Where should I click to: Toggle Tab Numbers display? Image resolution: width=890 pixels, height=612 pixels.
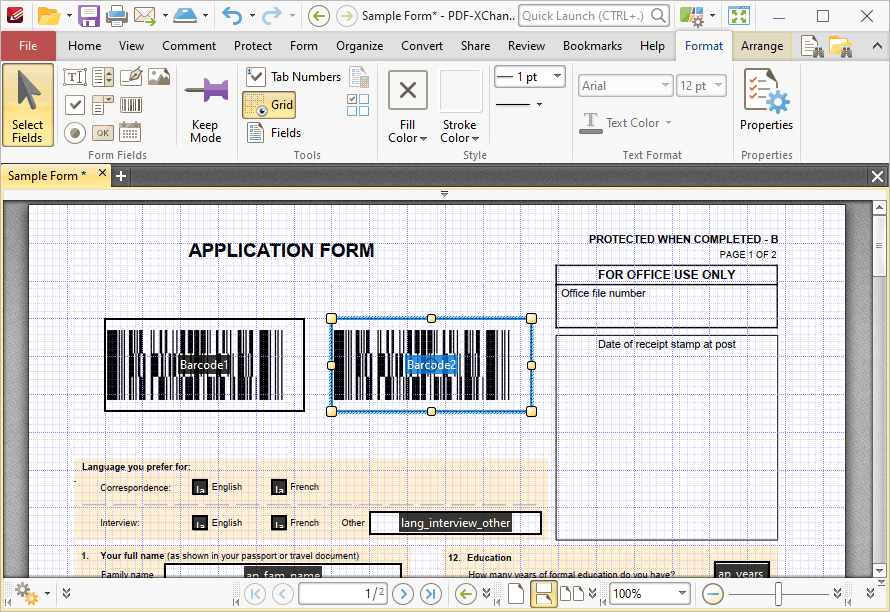[294, 77]
